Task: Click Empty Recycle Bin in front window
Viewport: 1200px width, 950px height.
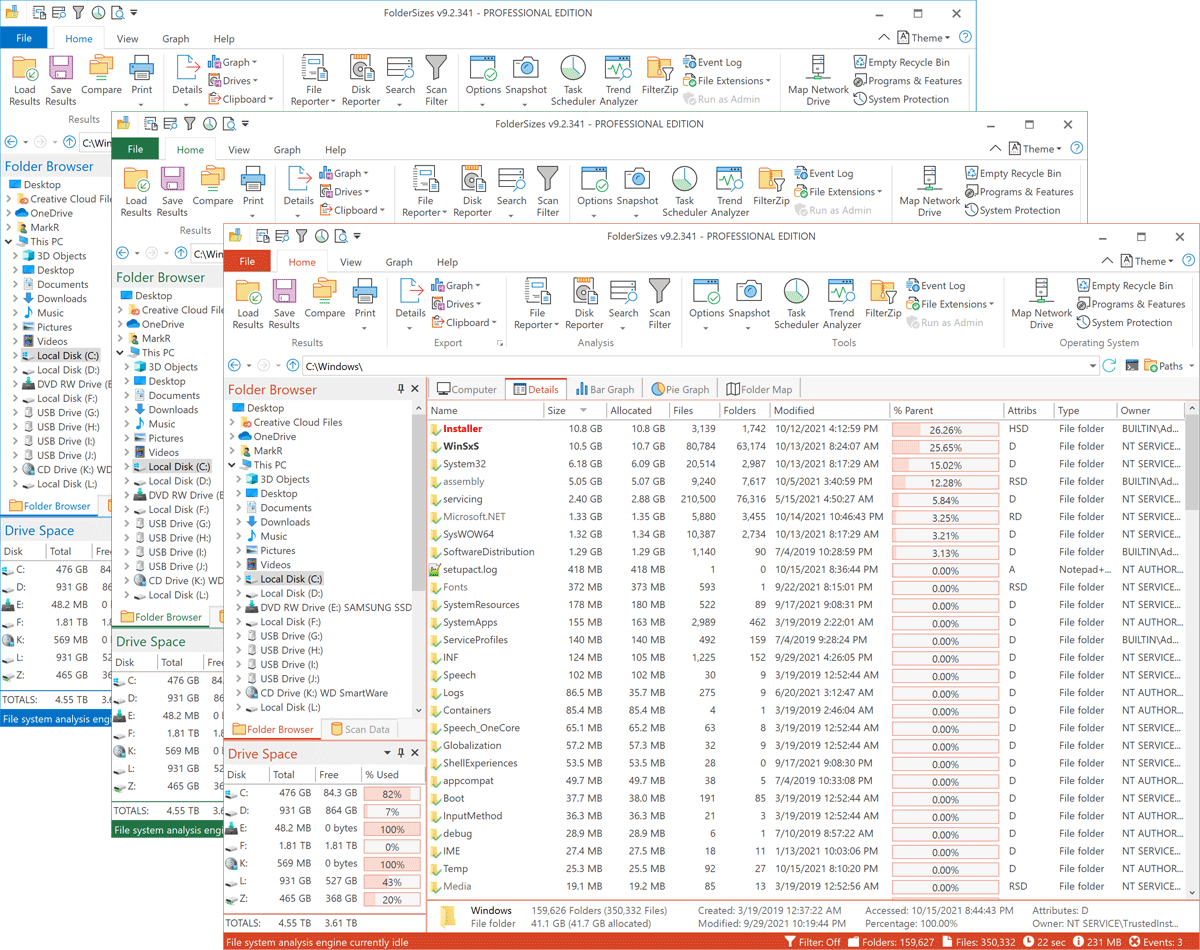Action: [1125, 285]
